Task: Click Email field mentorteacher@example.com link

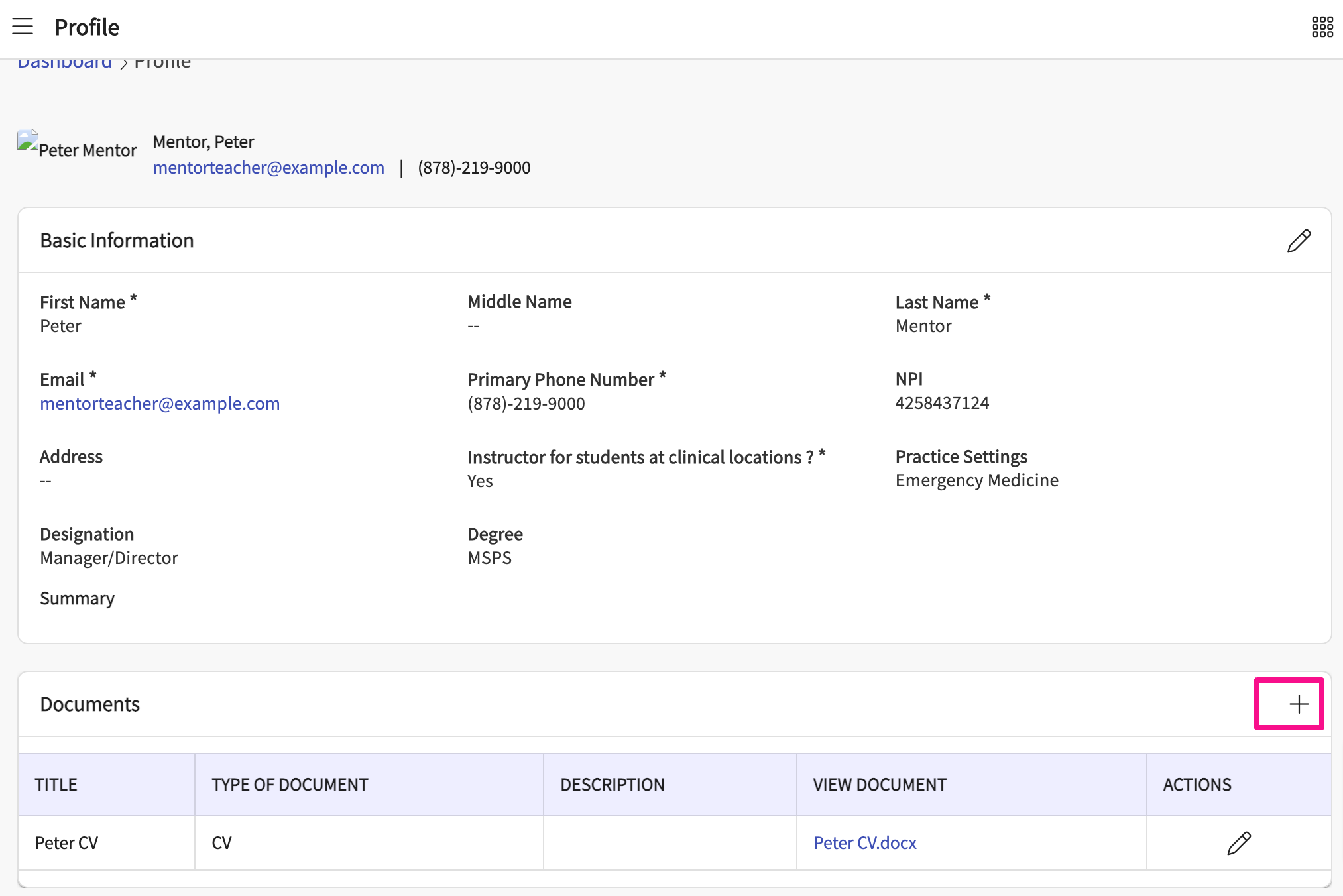Action: point(160,404)
